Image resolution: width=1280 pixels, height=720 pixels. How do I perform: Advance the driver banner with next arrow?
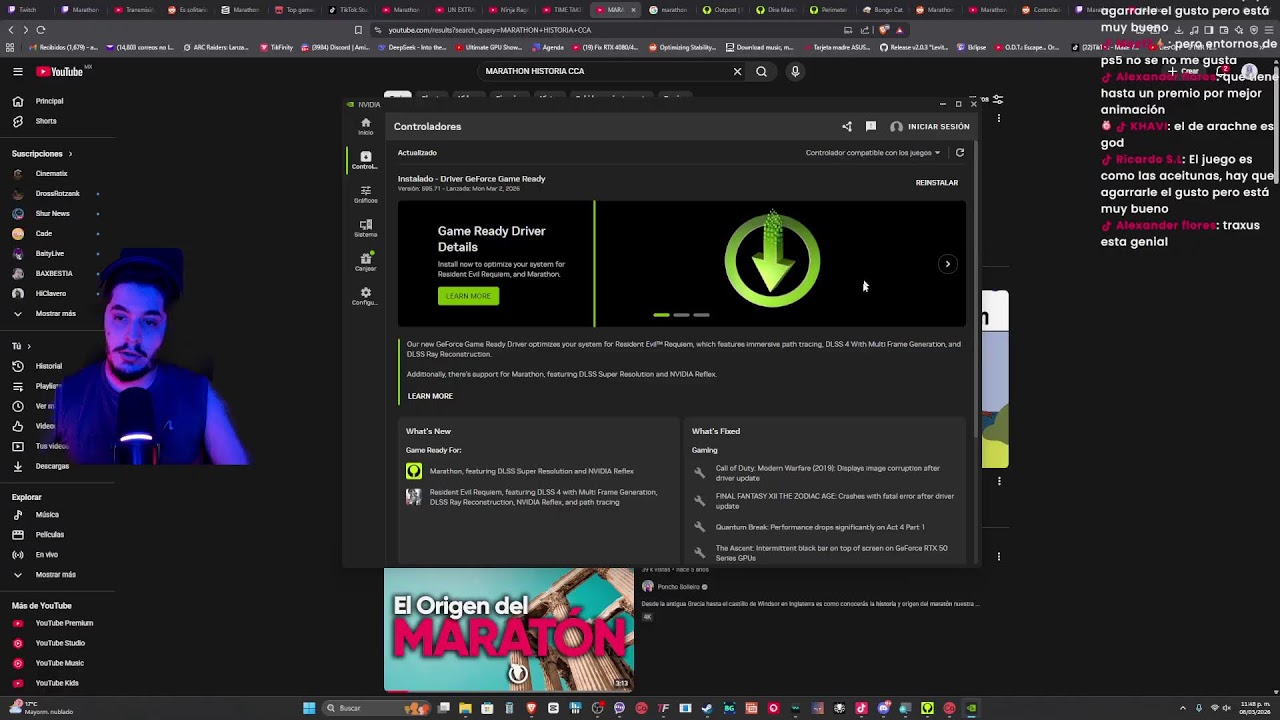point(948,264)
